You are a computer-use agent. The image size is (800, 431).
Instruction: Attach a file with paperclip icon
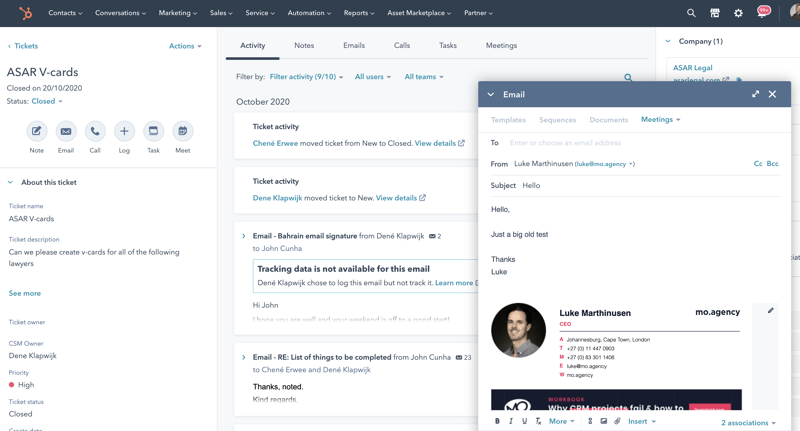pyautogui.click(x=617, y=421)
